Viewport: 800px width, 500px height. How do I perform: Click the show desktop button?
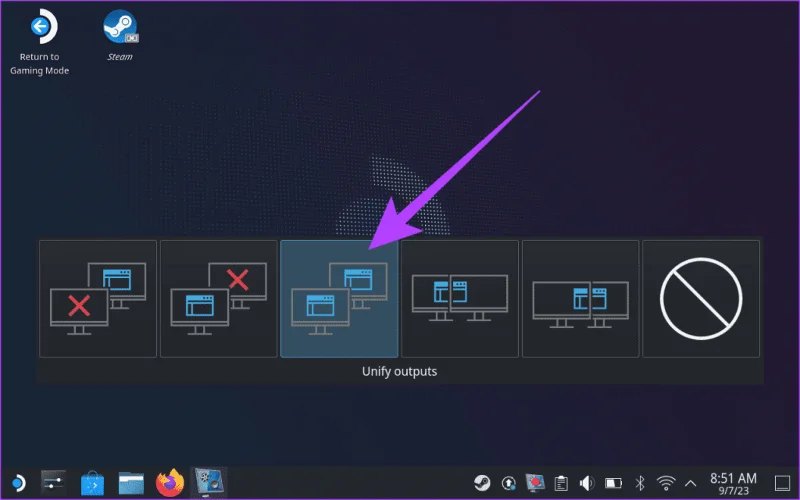coord(782,483)
